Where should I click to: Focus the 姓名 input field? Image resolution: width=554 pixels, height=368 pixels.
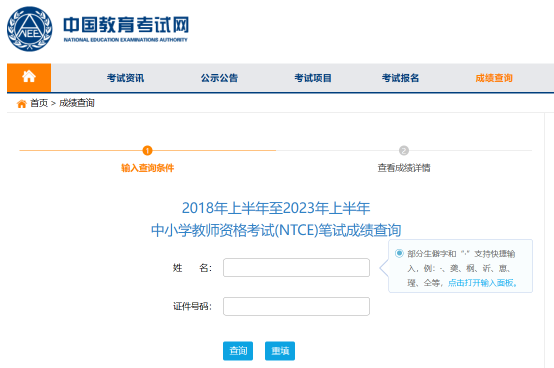[296, 268]
